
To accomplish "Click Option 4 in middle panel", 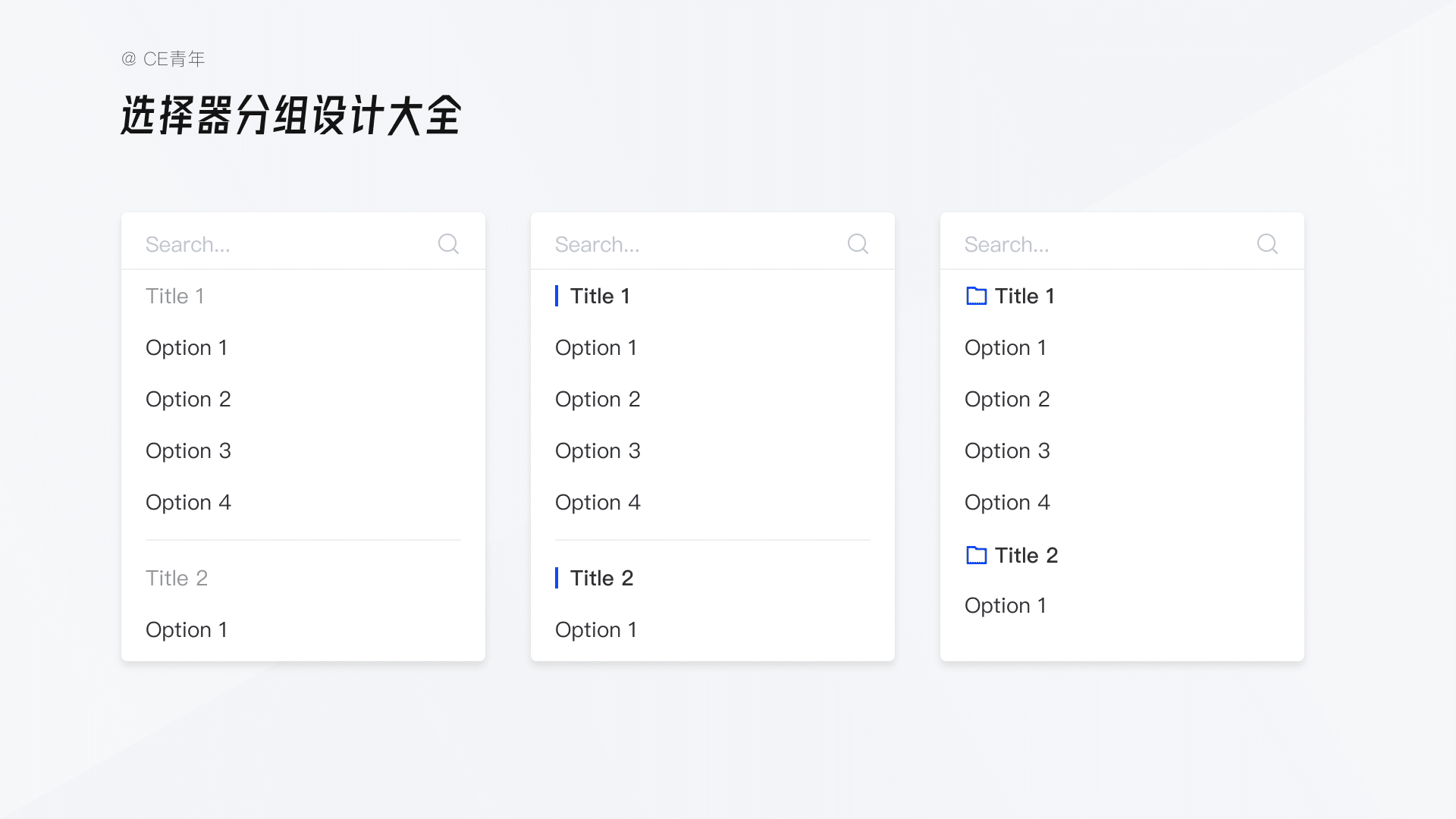I will (x=598, y=501).
